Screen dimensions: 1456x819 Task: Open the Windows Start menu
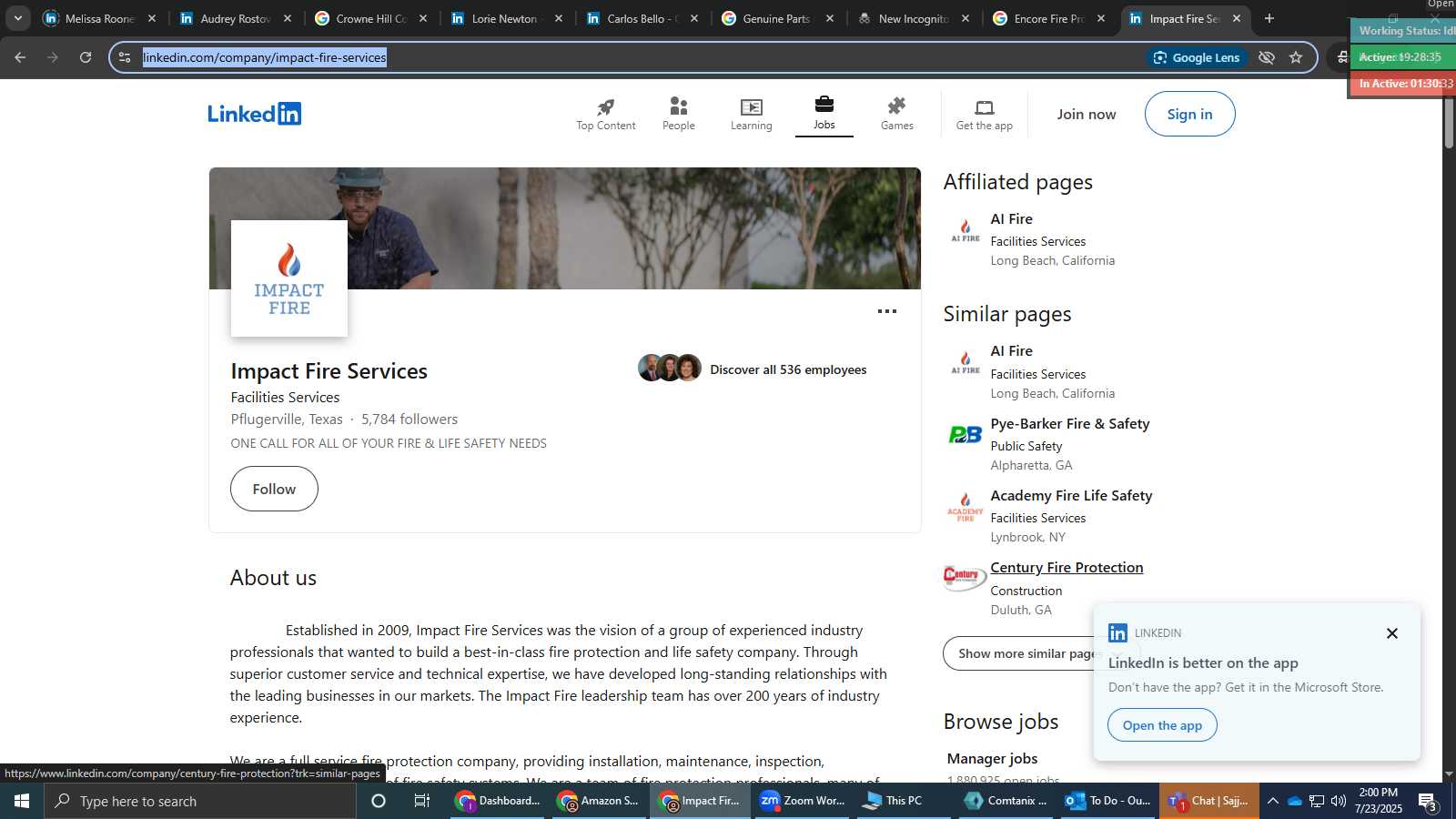coord(22,801)
